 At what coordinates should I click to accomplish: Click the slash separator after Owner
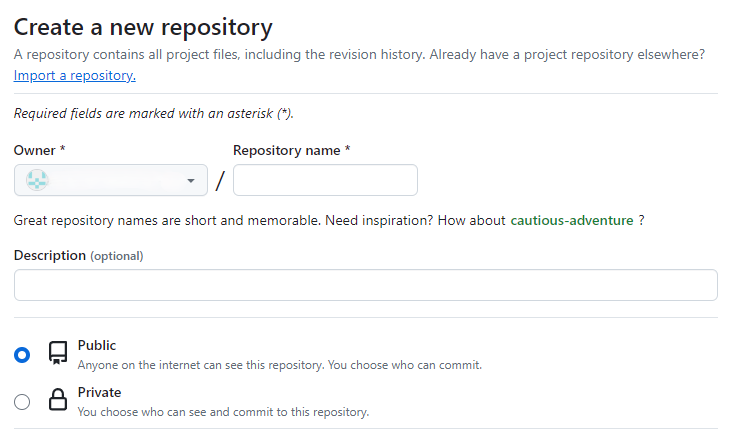pyautogui.click(x=220, y=181)
